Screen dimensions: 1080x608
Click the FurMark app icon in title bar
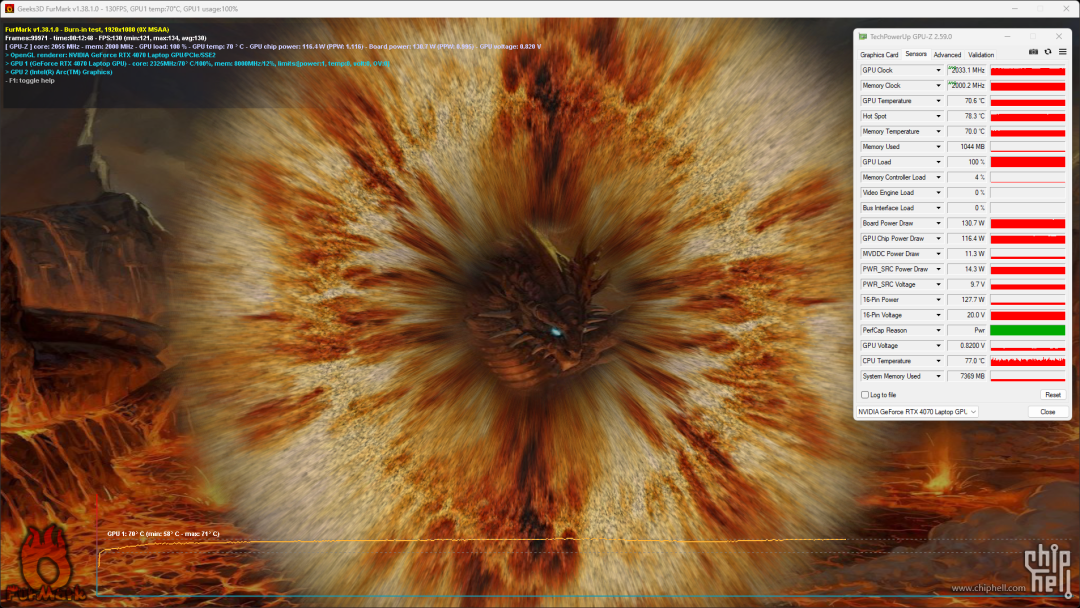[x=10, y=9]
